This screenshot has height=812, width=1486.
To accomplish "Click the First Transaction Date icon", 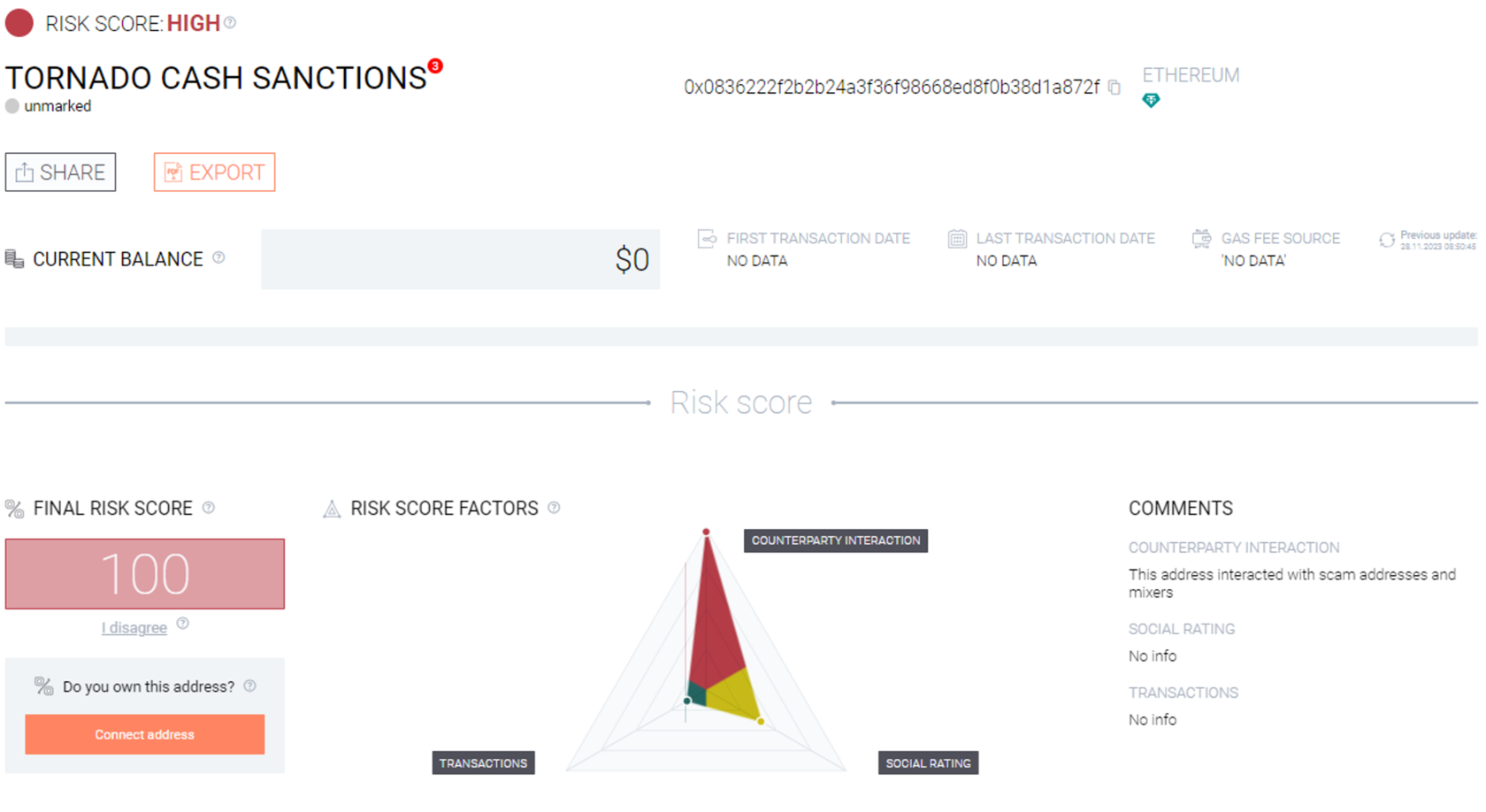I will (707, 238).
